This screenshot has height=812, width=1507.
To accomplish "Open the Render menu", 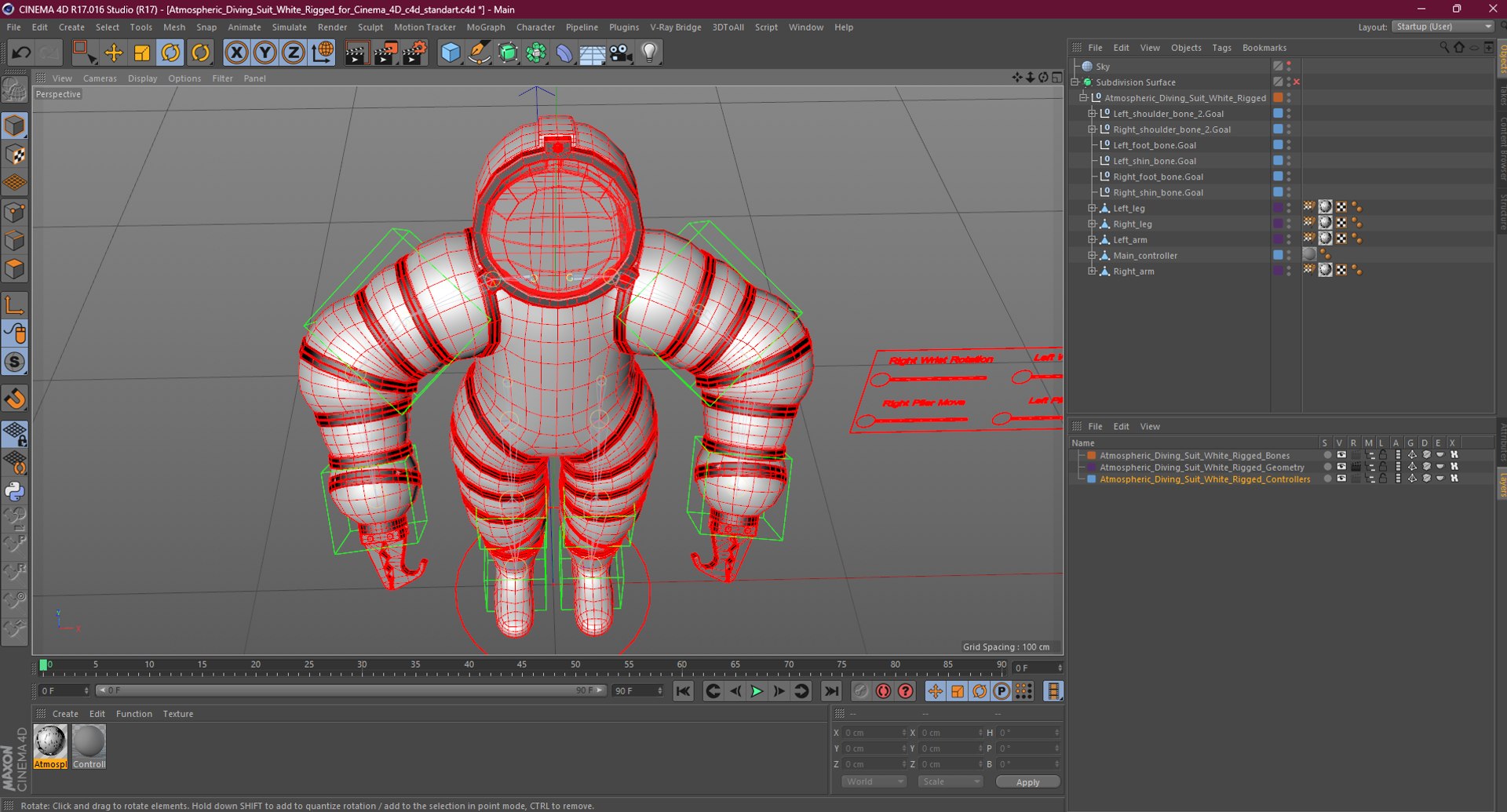I will pos(332,27).
